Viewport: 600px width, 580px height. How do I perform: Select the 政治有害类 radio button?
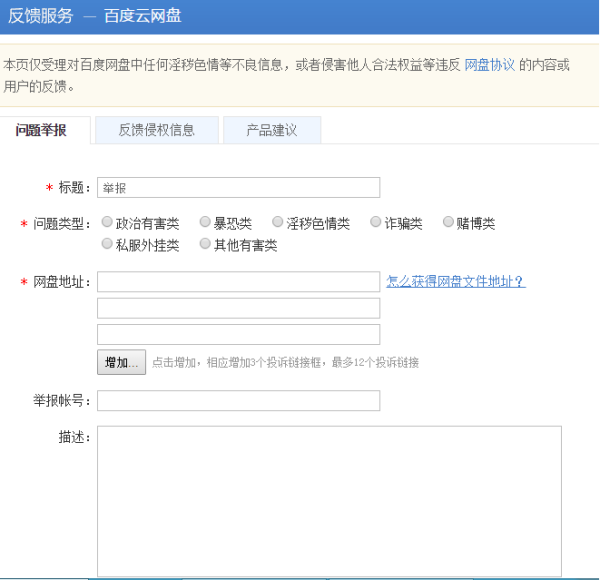(x=108, y=223)
